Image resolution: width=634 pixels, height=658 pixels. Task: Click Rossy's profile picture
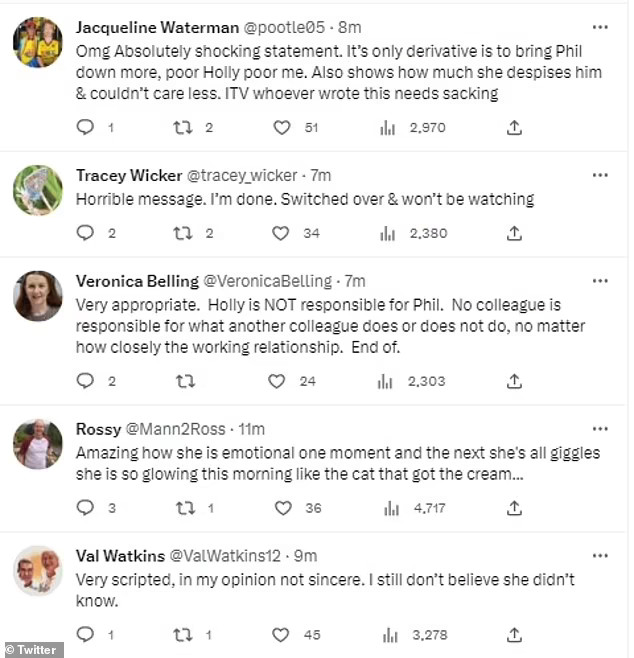[x=38, y=444]
